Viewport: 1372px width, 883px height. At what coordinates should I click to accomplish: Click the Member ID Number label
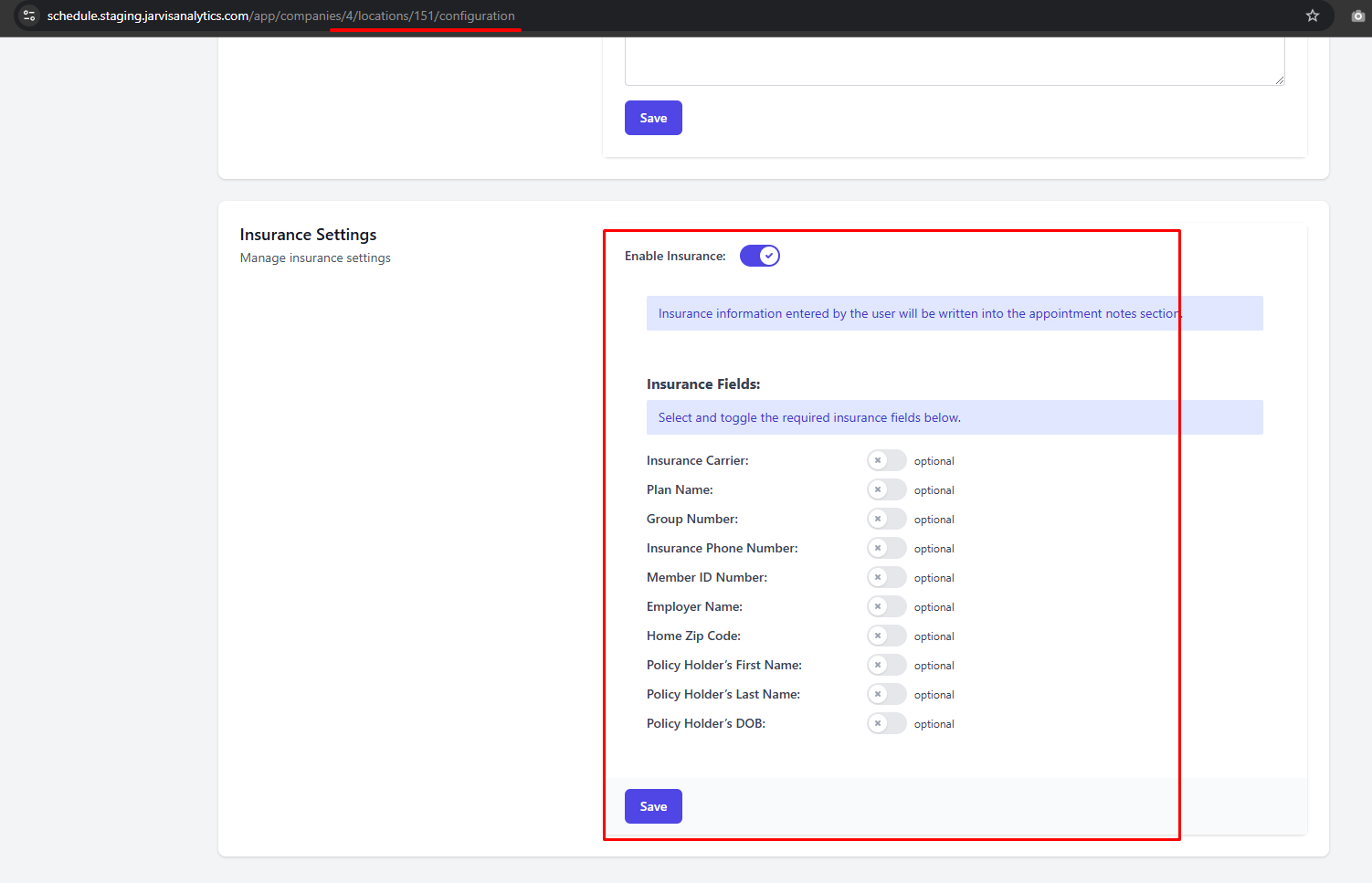707,578
